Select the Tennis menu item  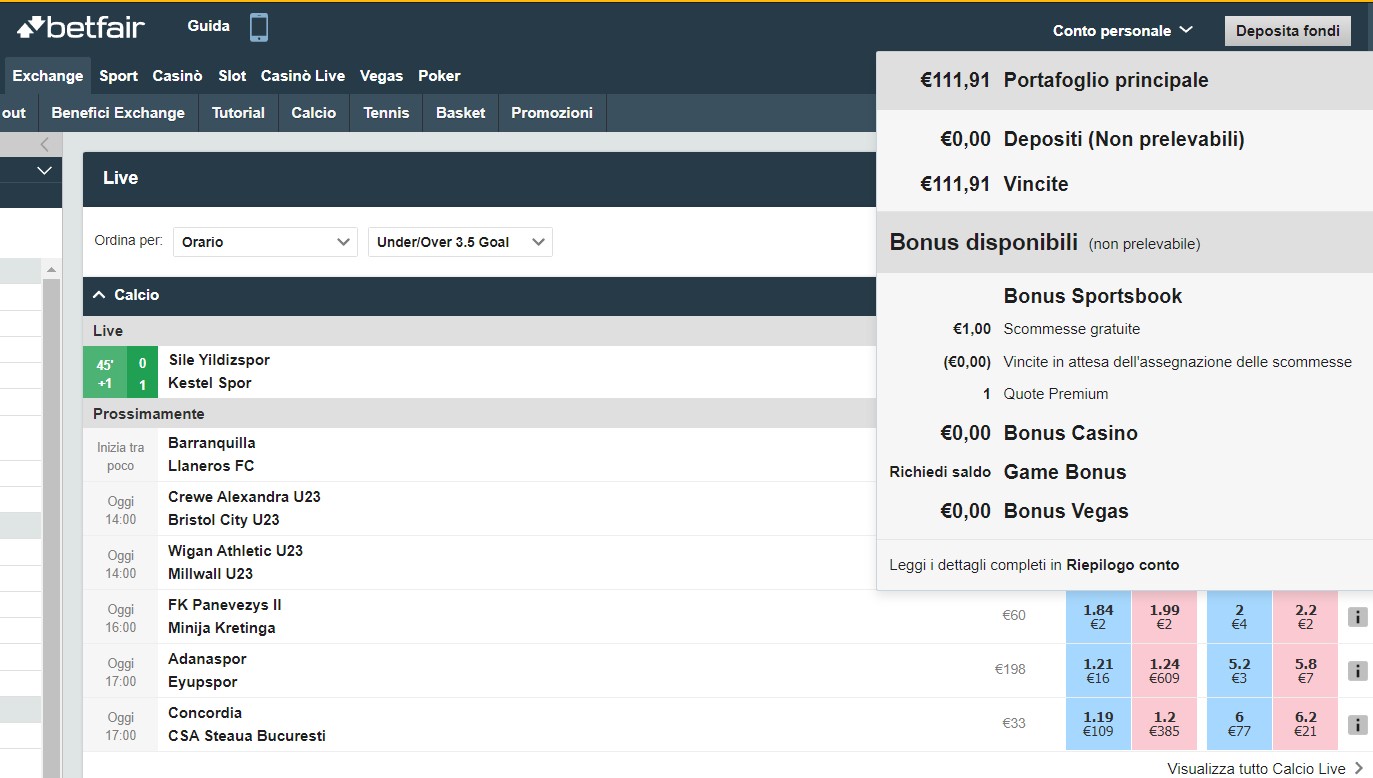(386, 113)
